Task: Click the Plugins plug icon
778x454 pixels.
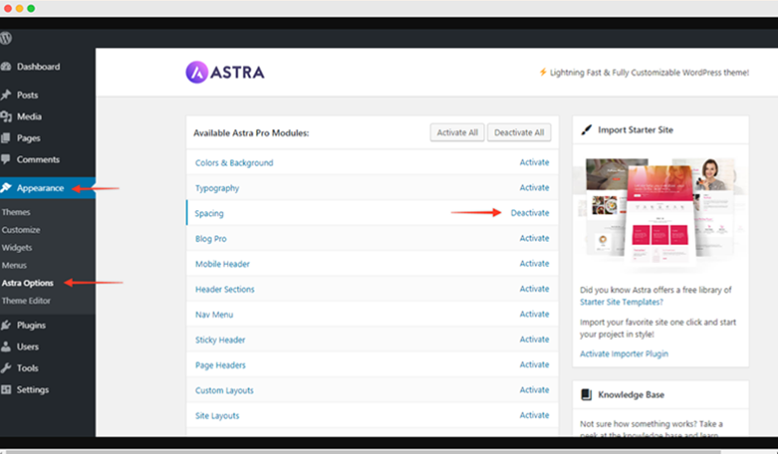Action: 6,325
